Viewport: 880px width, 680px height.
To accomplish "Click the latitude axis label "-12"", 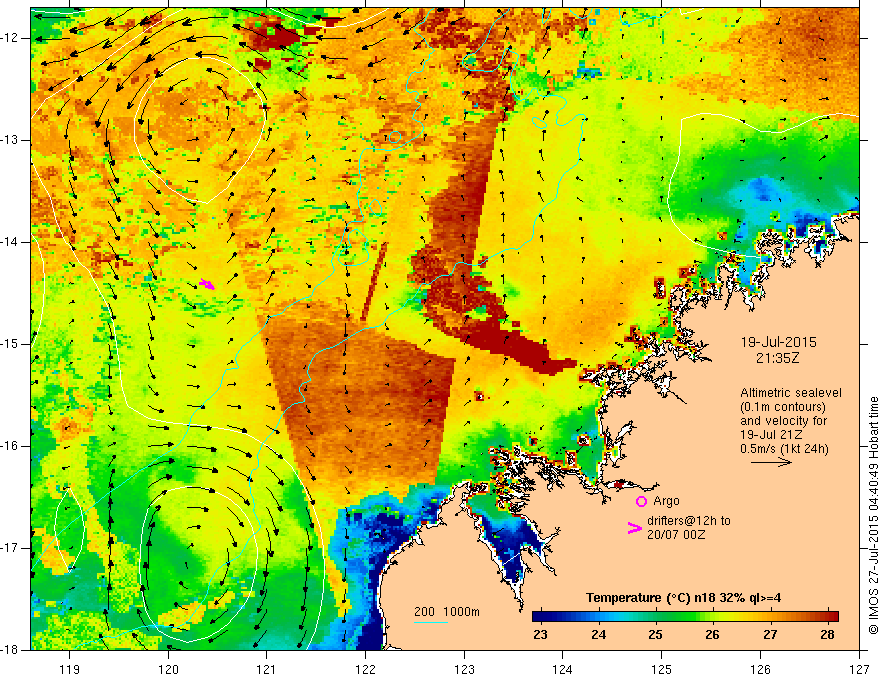I will [x=10, y=38].
